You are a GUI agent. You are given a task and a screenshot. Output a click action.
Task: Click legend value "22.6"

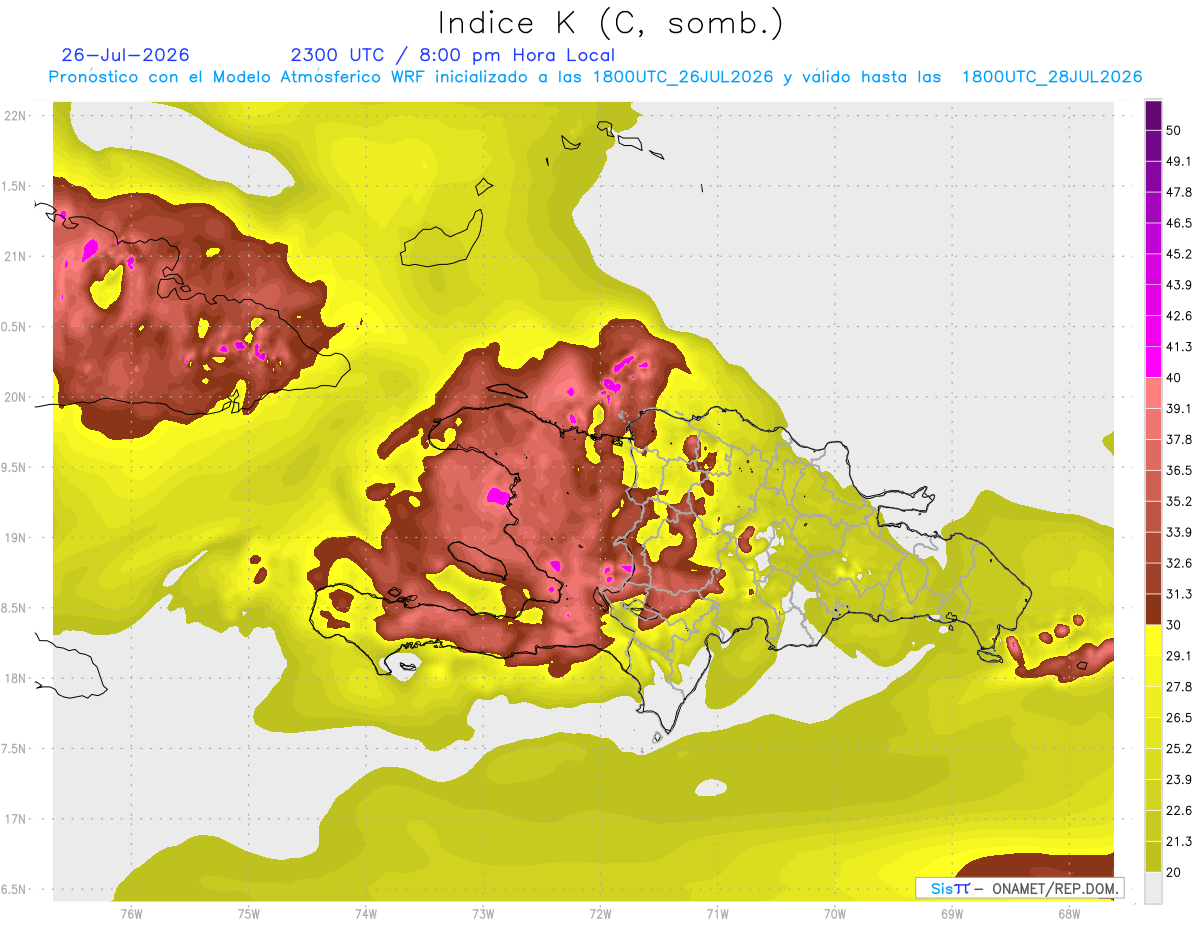click(x=1179, y=811)
